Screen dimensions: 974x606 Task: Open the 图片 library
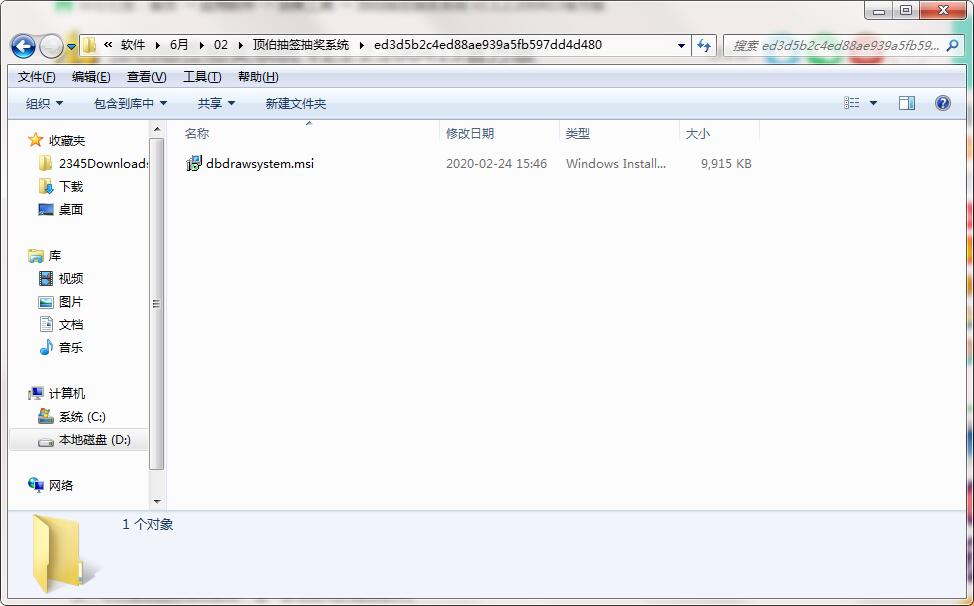(x=71, y=302)
